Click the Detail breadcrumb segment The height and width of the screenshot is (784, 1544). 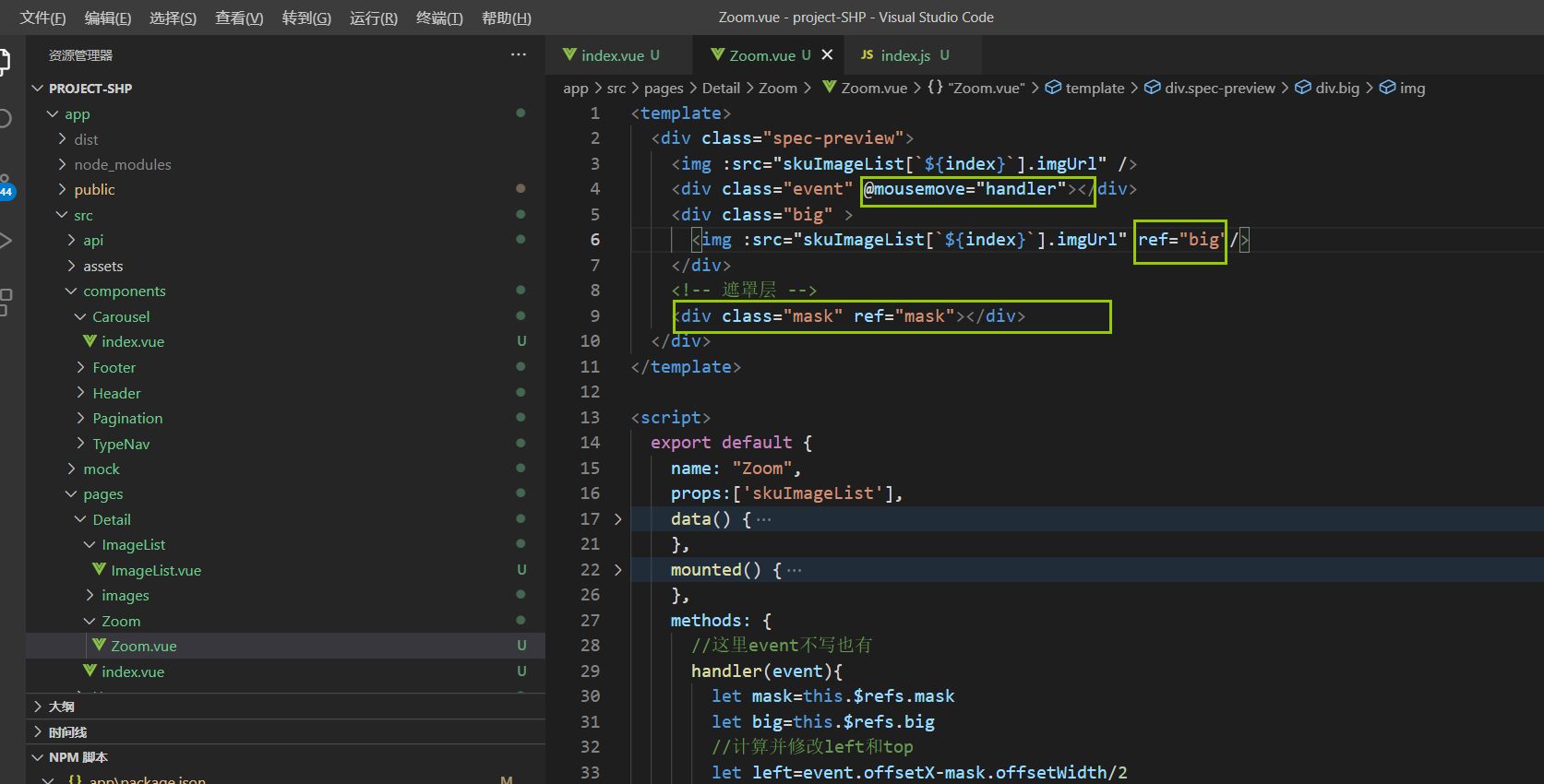[x=721, y=88]
